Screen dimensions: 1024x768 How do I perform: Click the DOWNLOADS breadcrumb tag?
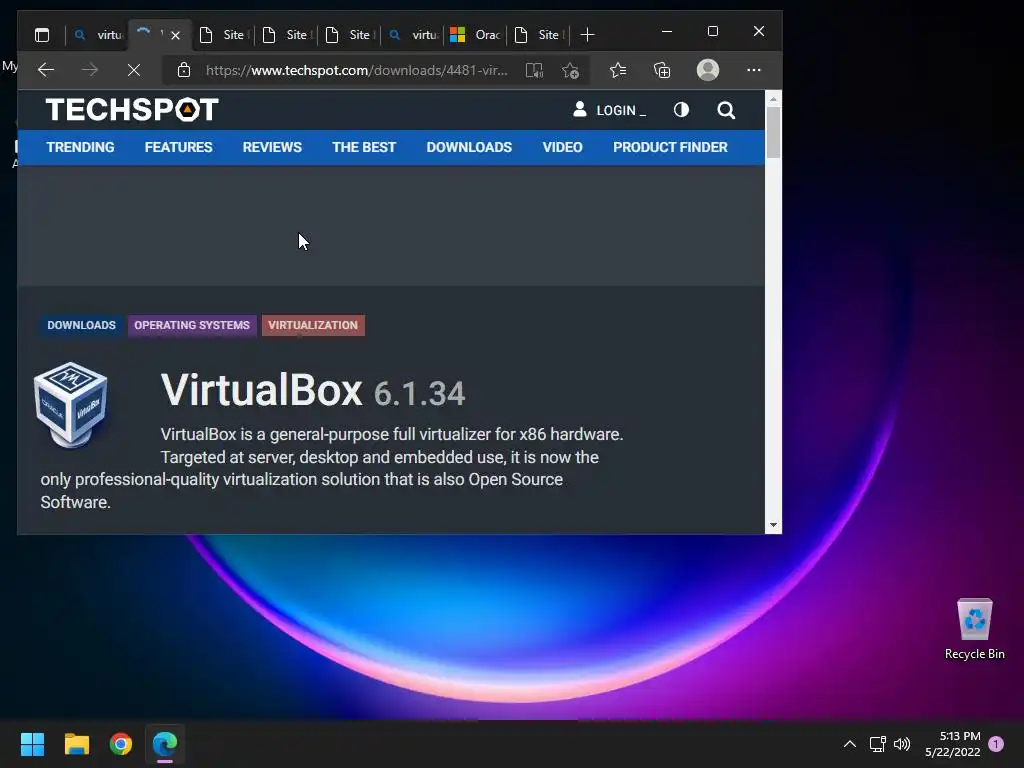(x=81, y=325)
